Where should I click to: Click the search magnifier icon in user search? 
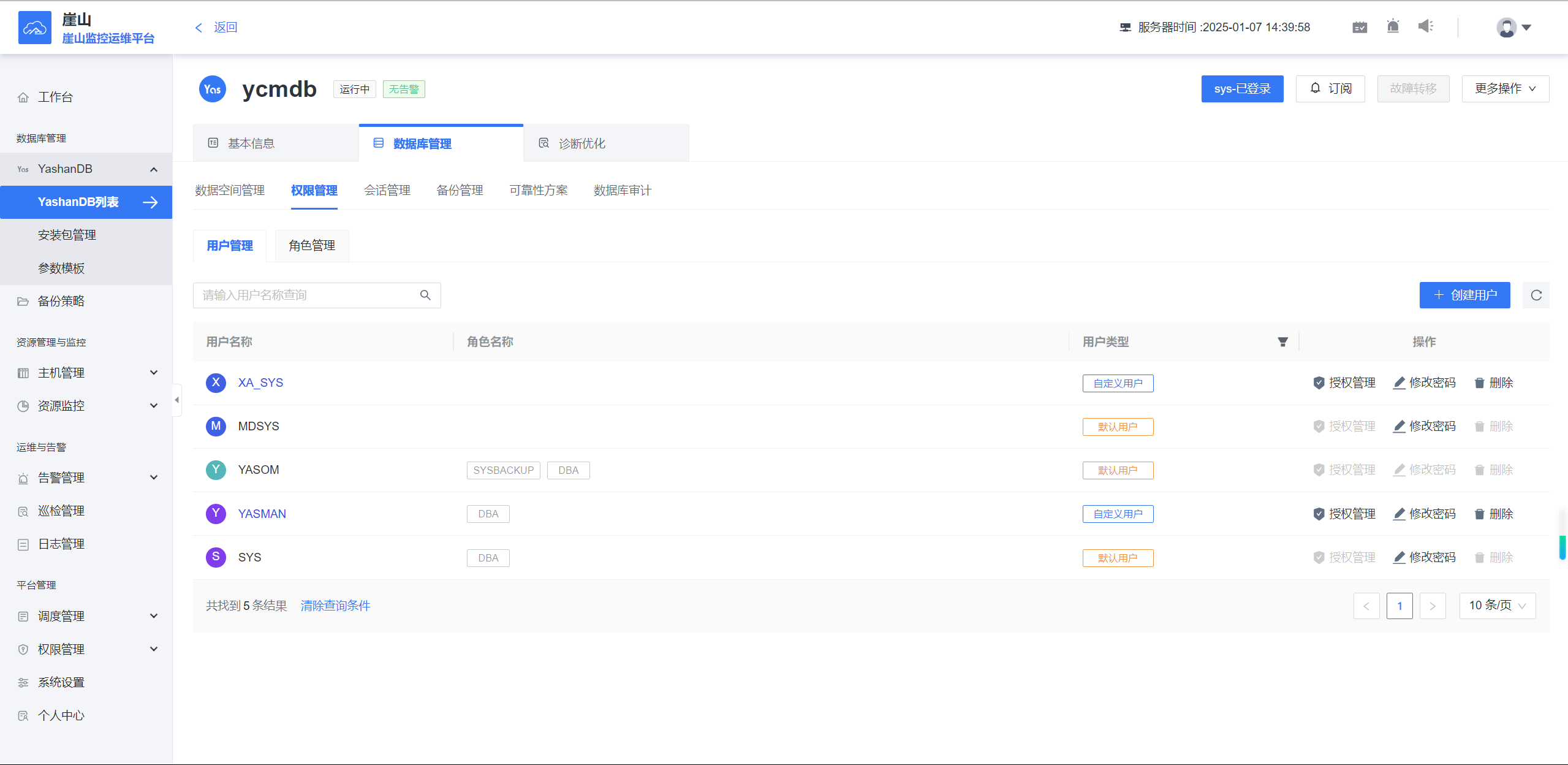[x=425, y=295]
